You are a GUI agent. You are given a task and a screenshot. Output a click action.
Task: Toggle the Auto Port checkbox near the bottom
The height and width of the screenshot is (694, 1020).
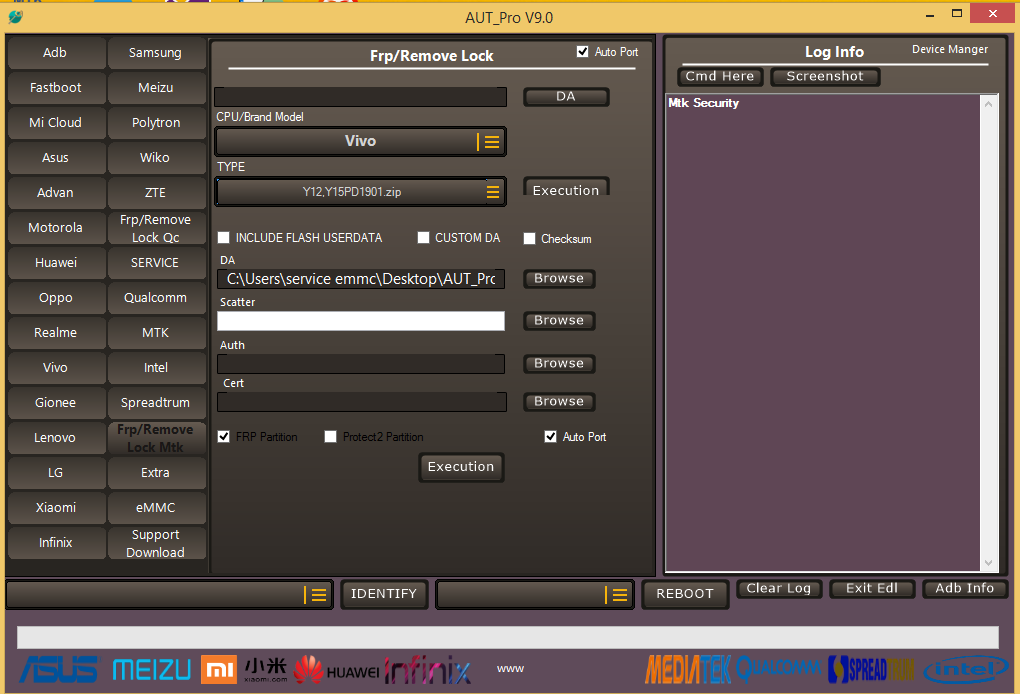550,436
